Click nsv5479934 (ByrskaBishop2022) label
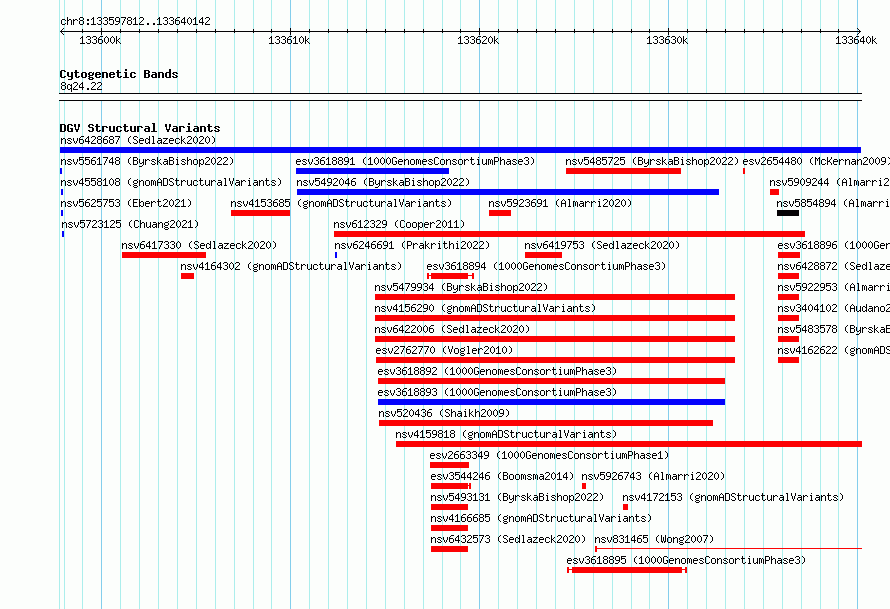 tap(461, 287)
